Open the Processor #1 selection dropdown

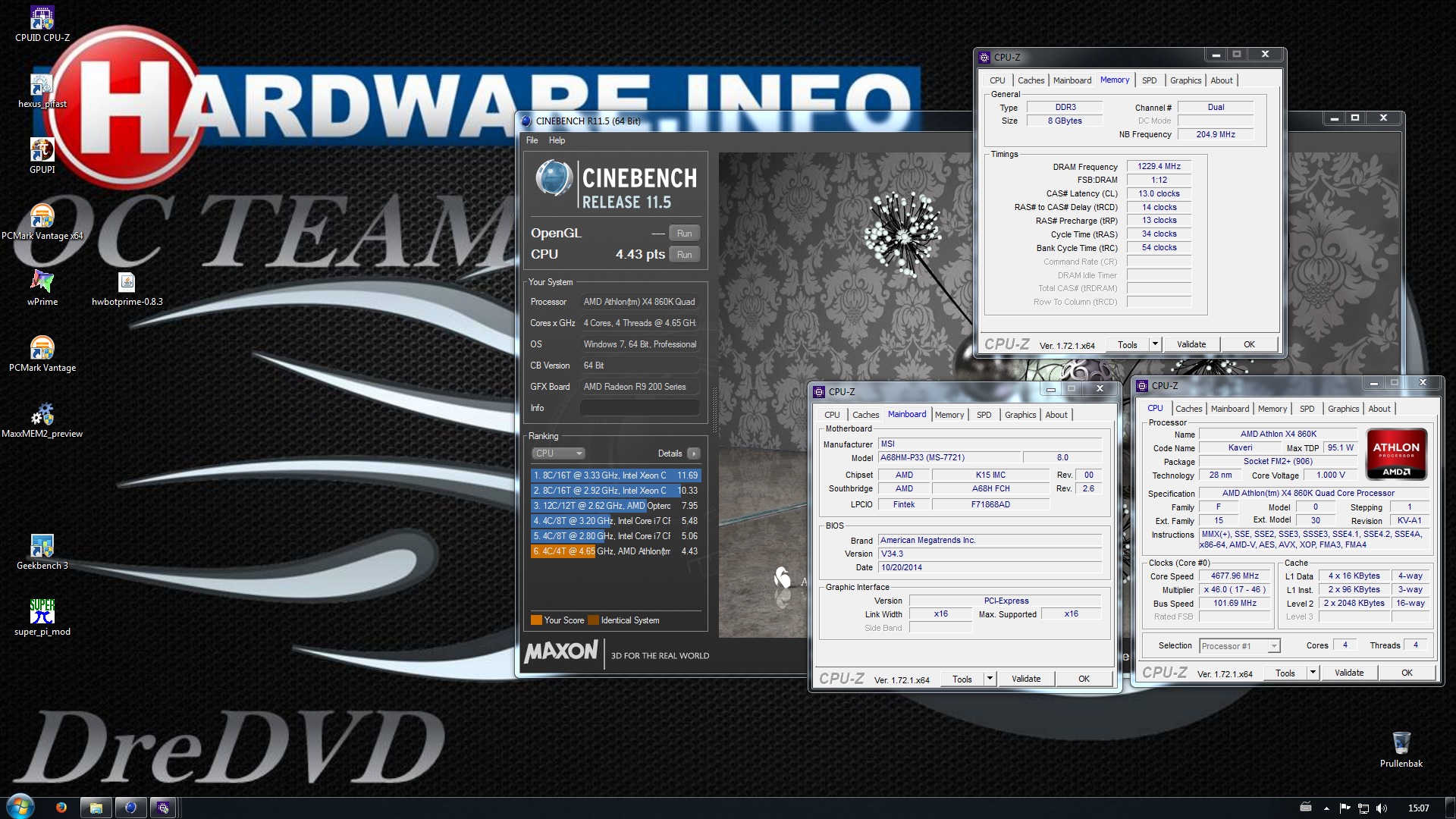[x=1240, y=646]
